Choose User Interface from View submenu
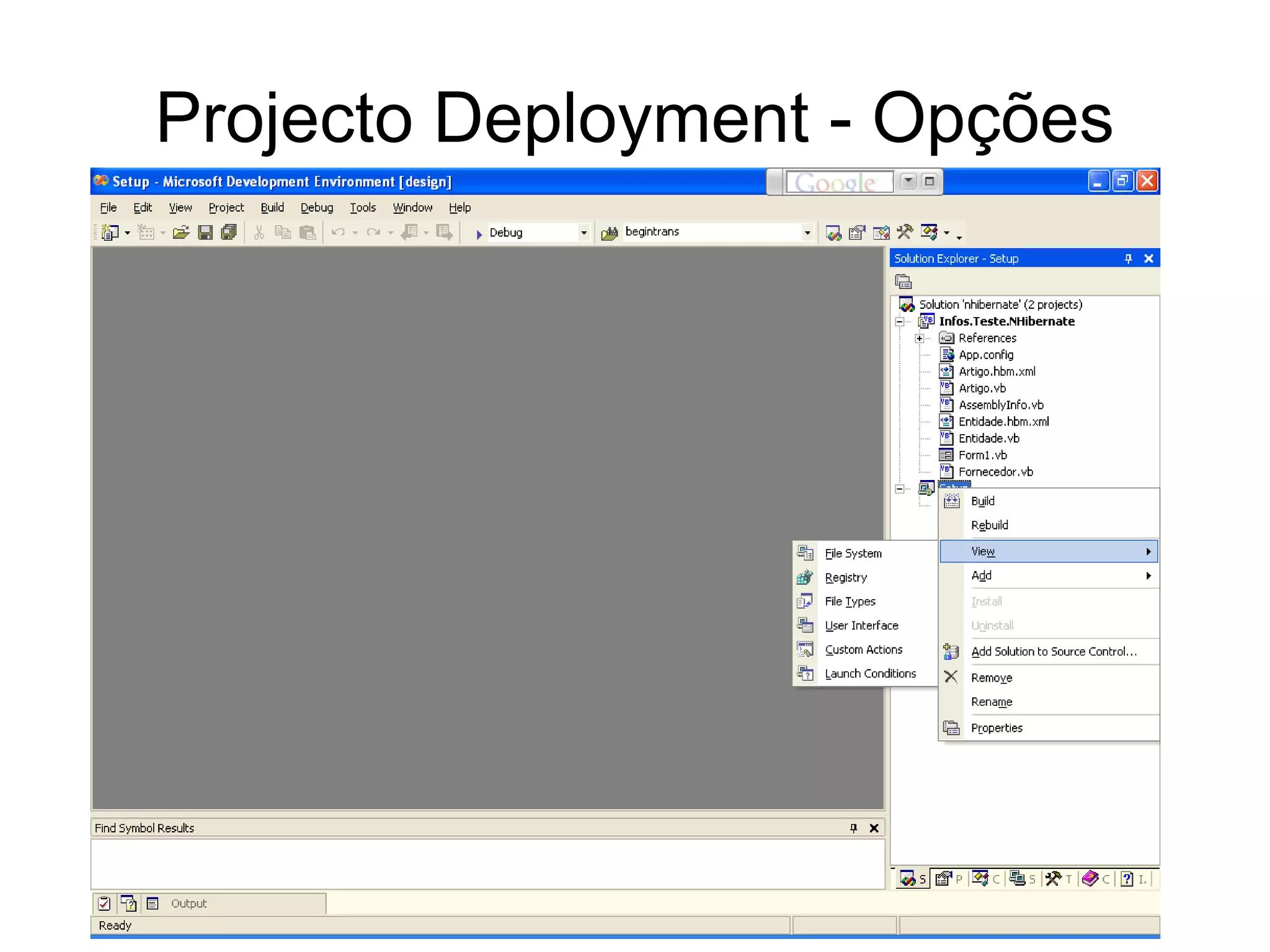This screenshot has height=952, width=1270. (866, 626)
